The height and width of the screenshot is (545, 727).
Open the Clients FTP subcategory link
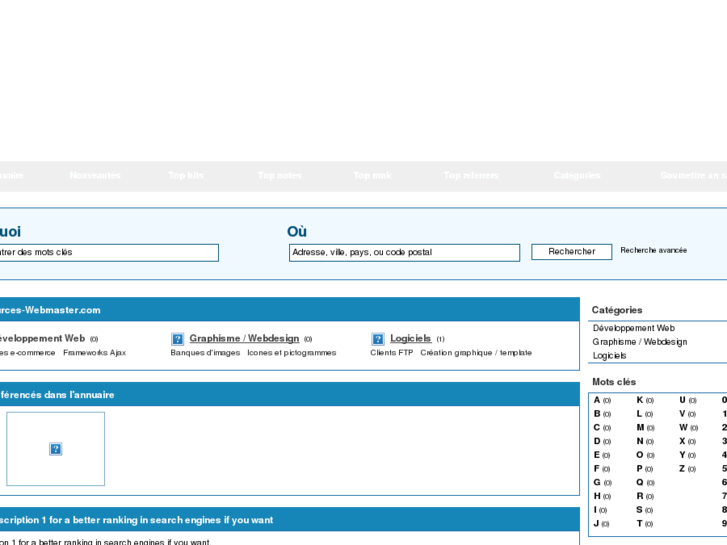coord(391,353)
